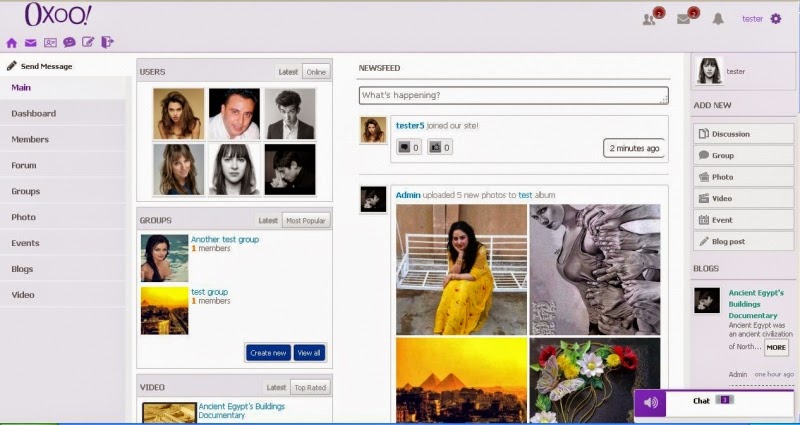Open the tester user menu
Image resolution: width=800 pixels, height=425 pixels.
coord(752,18)
